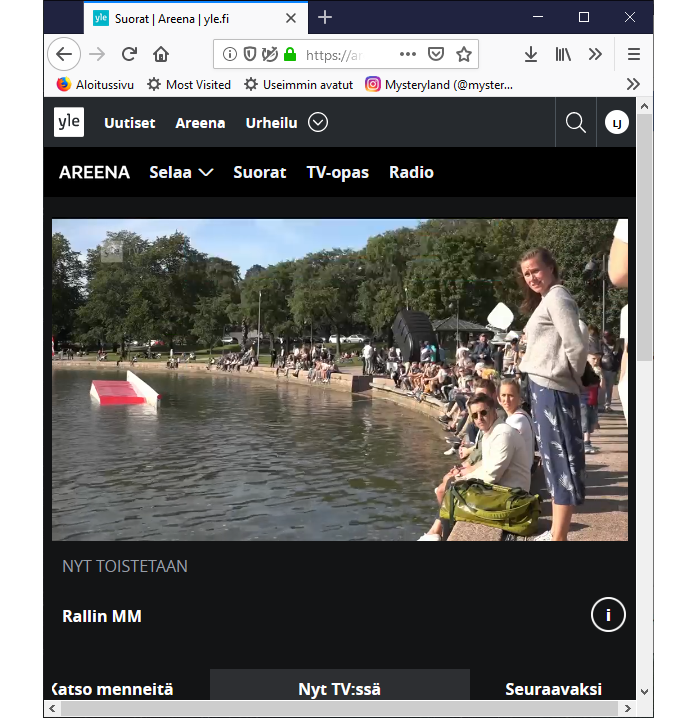Switch to the Nyt TV:ssä tab

coord(339,689)
